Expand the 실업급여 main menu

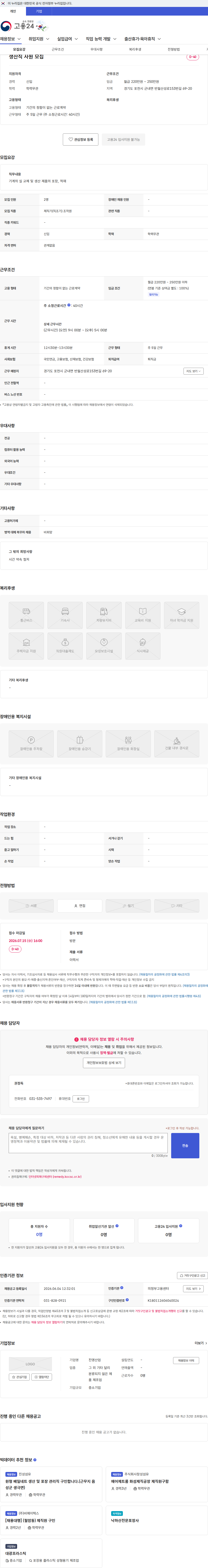click(x=67, y=39)
